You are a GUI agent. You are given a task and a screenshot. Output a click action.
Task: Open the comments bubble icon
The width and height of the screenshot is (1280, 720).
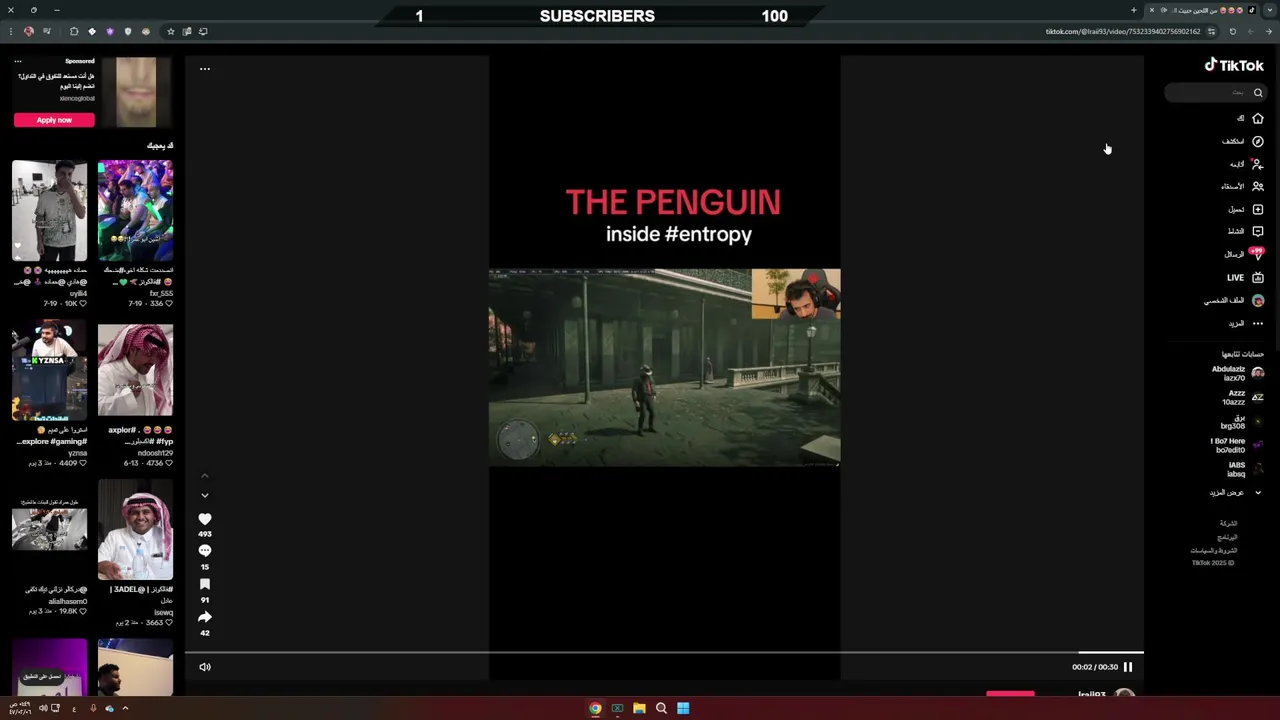(x=205, y=551)
